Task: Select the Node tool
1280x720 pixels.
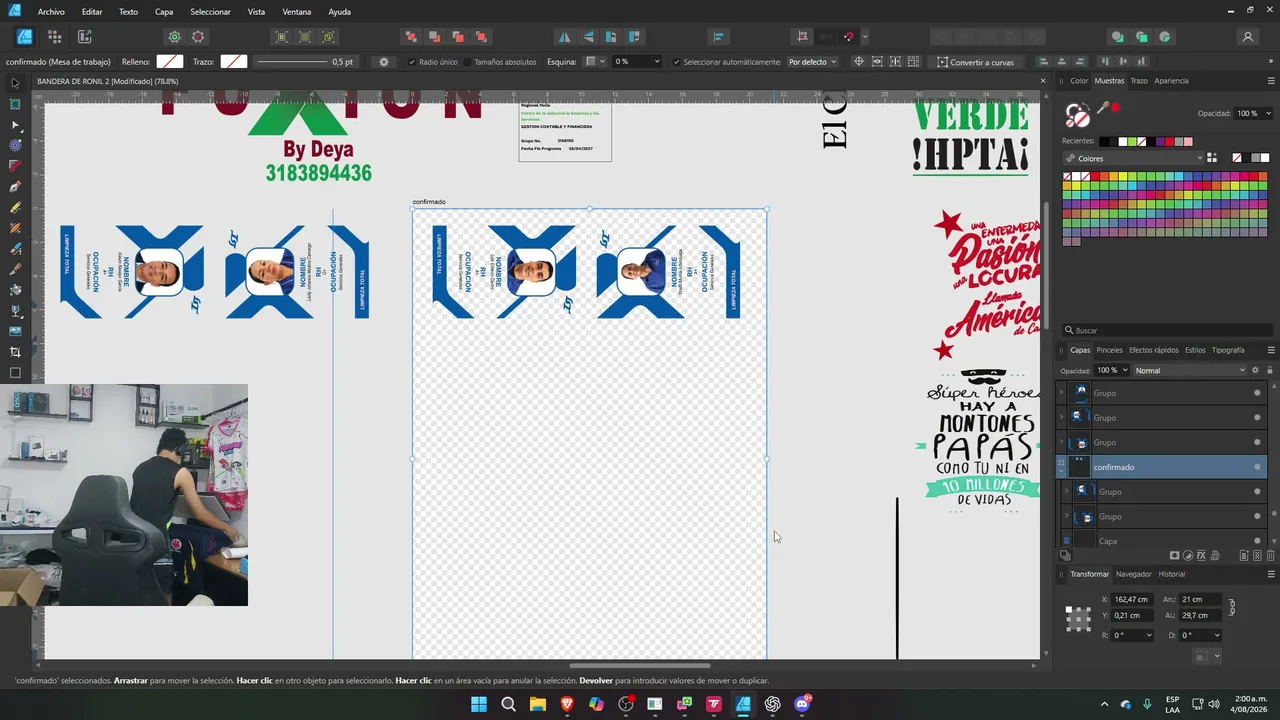Action: [15, 125]
